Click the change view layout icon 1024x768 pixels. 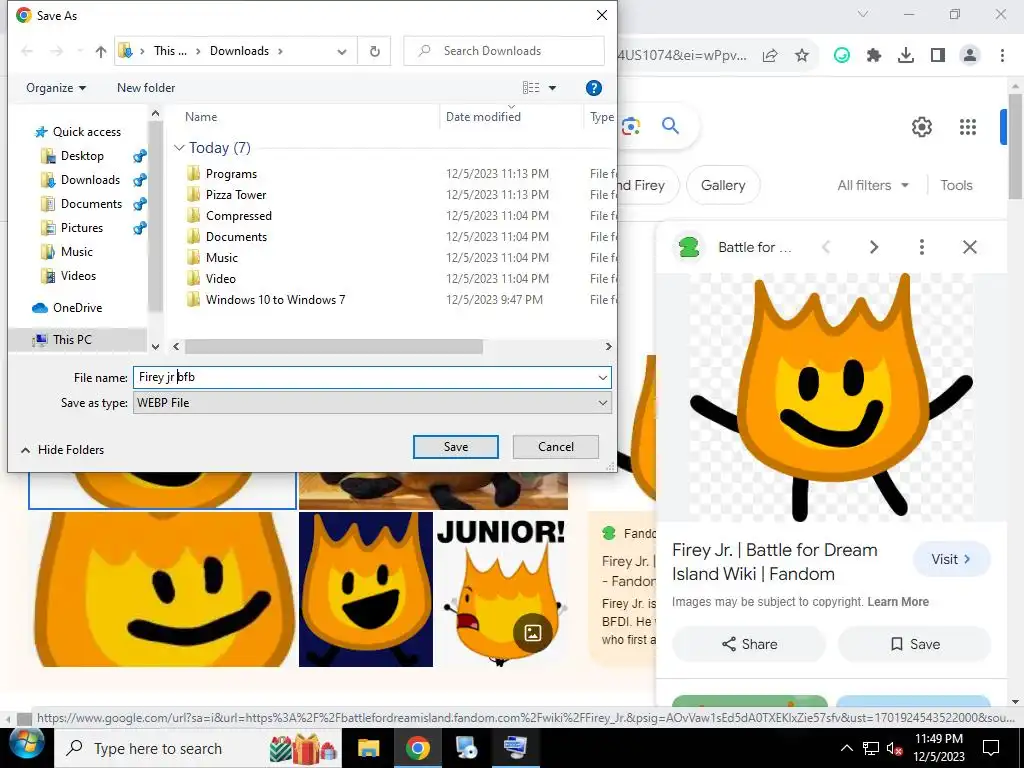coord(531,88)
